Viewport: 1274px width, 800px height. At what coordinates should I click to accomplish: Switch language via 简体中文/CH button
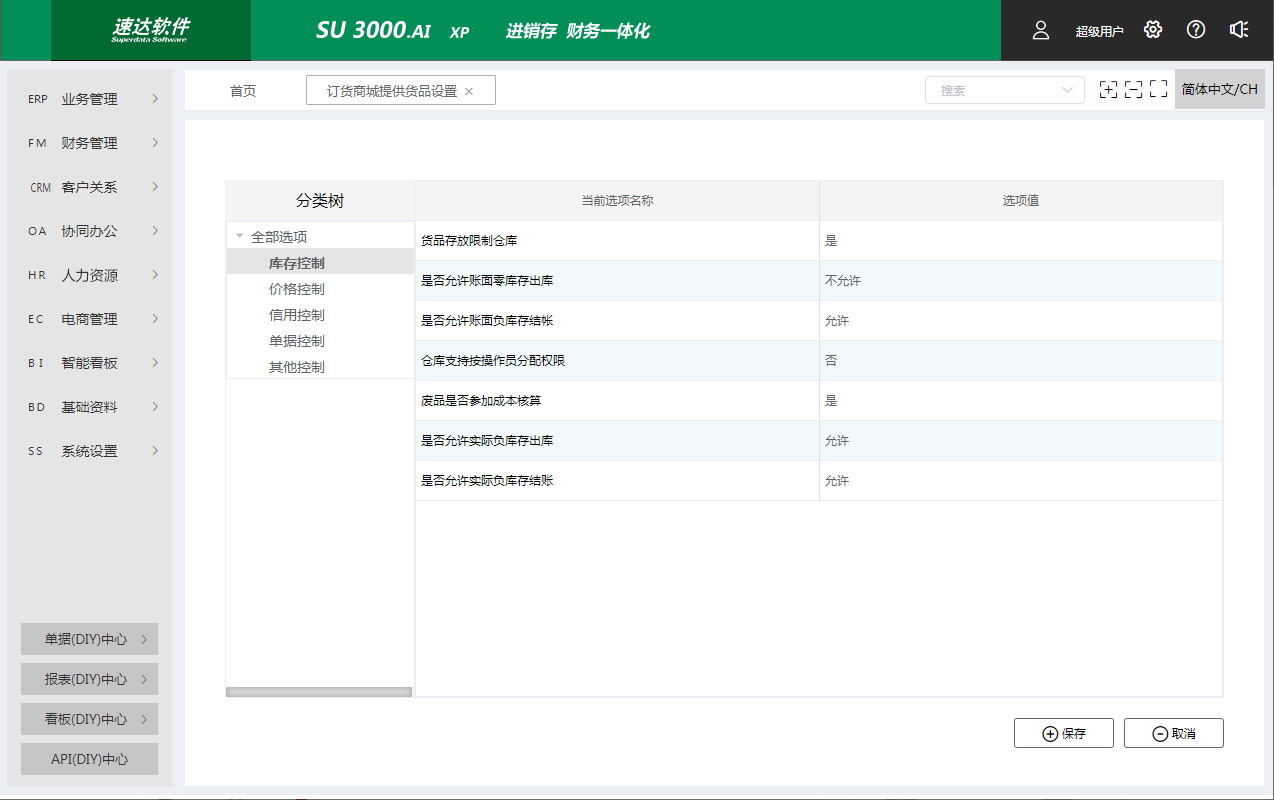point(1219,89)
